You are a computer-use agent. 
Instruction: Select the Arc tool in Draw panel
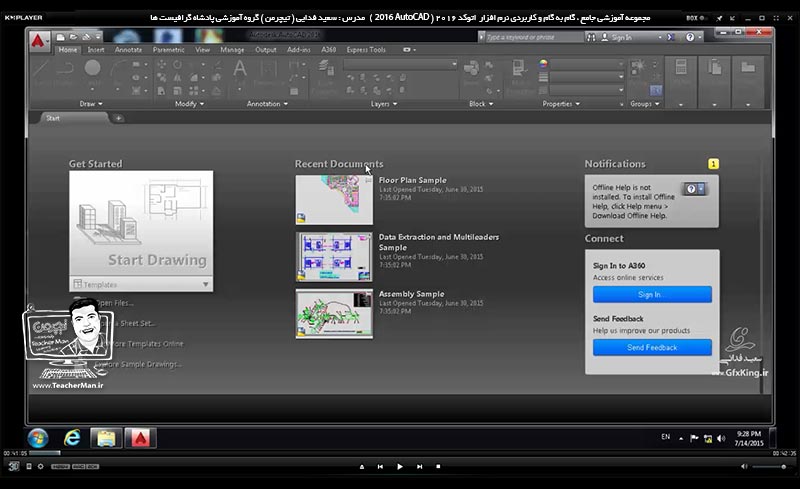tap(117, 68)
